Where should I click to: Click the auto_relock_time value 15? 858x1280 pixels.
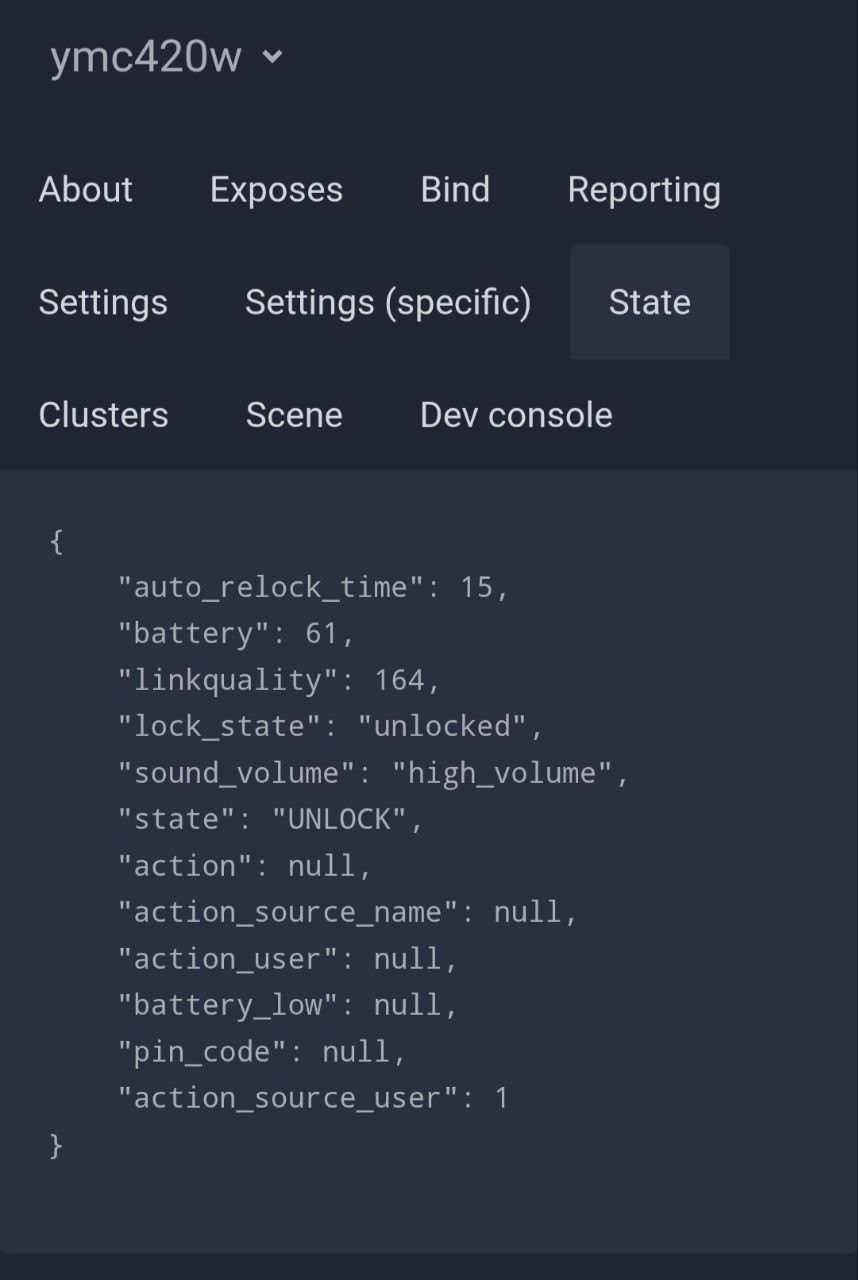(476, 587)
